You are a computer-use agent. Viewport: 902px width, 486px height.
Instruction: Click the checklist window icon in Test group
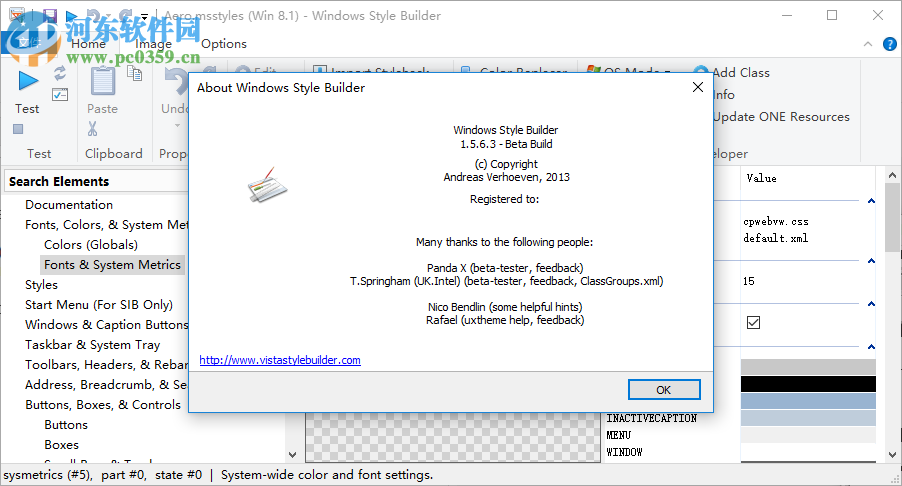tap(60, 95)
